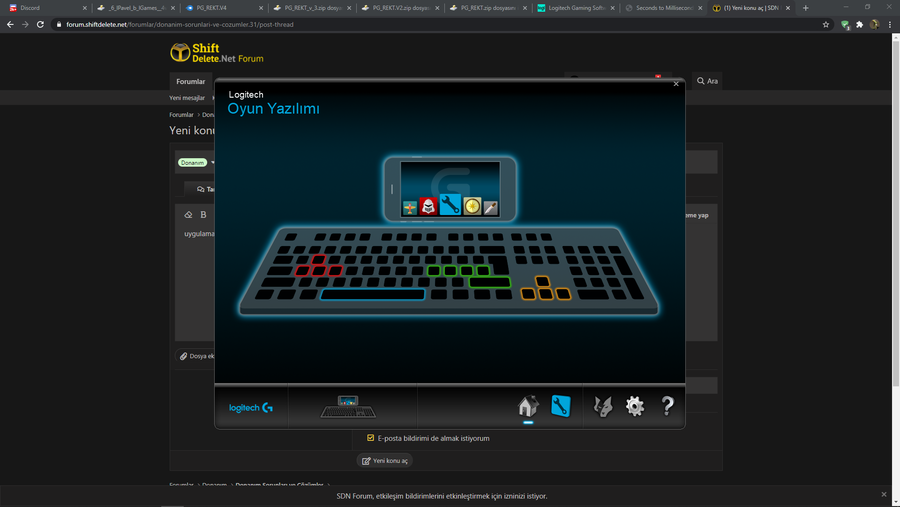Open the Logitech help question mark

pyautogui.click(x=667, y=406)
